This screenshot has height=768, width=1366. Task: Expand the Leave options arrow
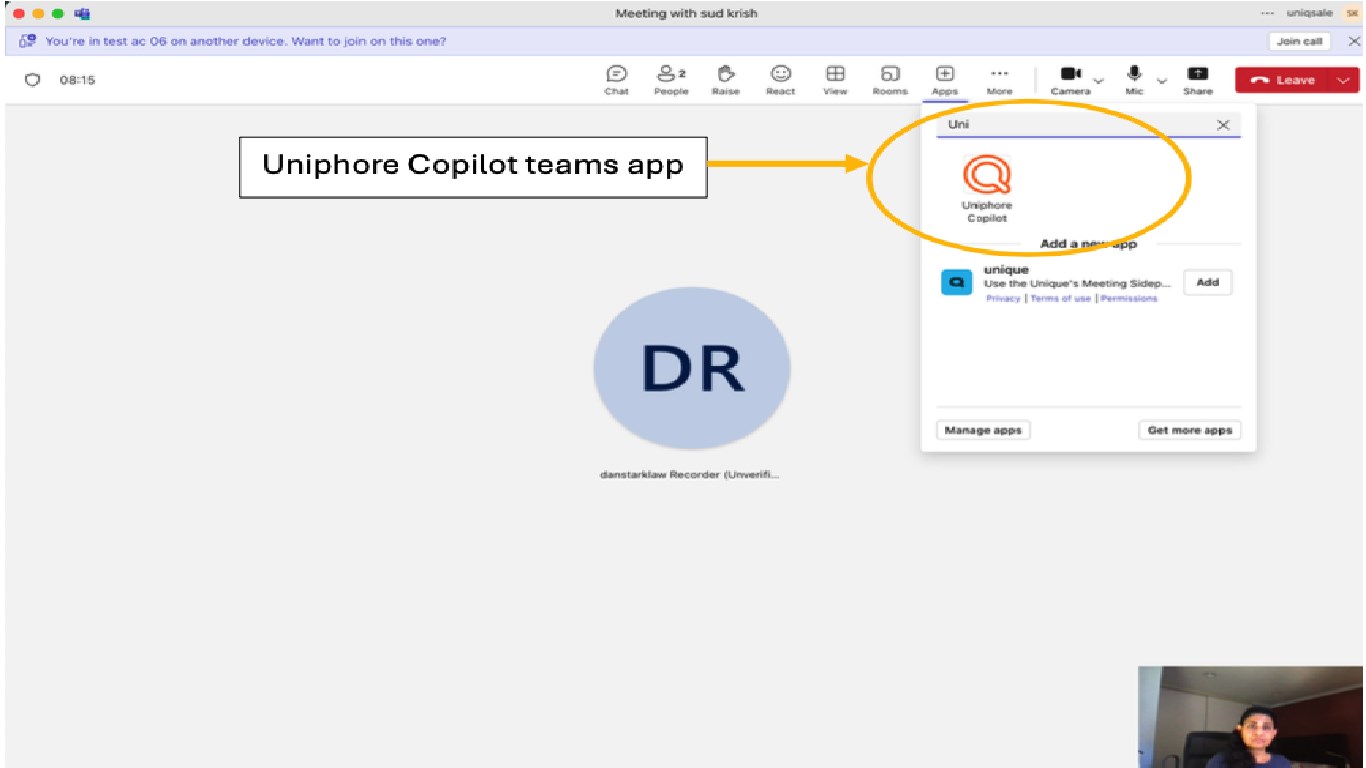pyautogui.click(x=1344, y=80)
